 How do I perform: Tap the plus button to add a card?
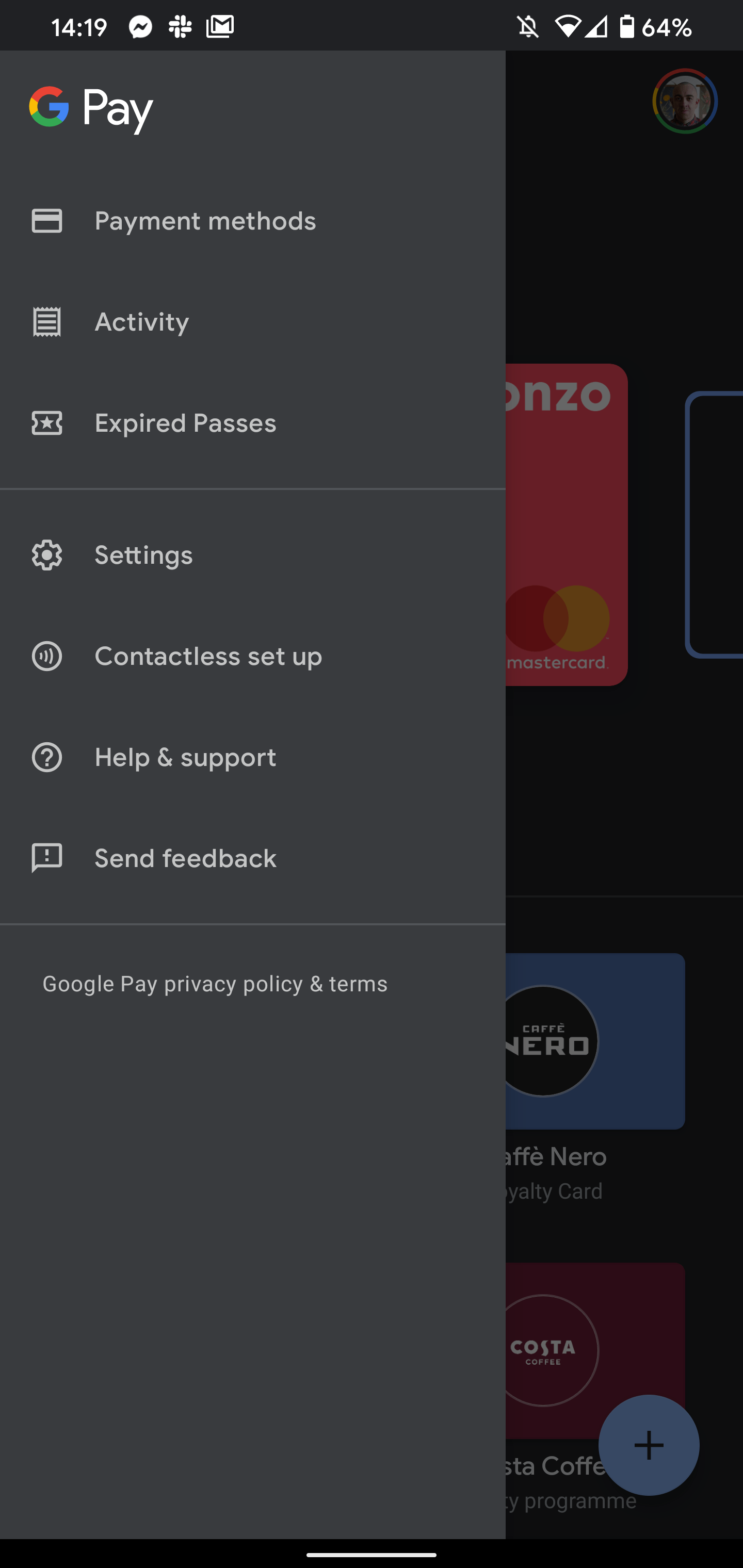click(649, 1444)
